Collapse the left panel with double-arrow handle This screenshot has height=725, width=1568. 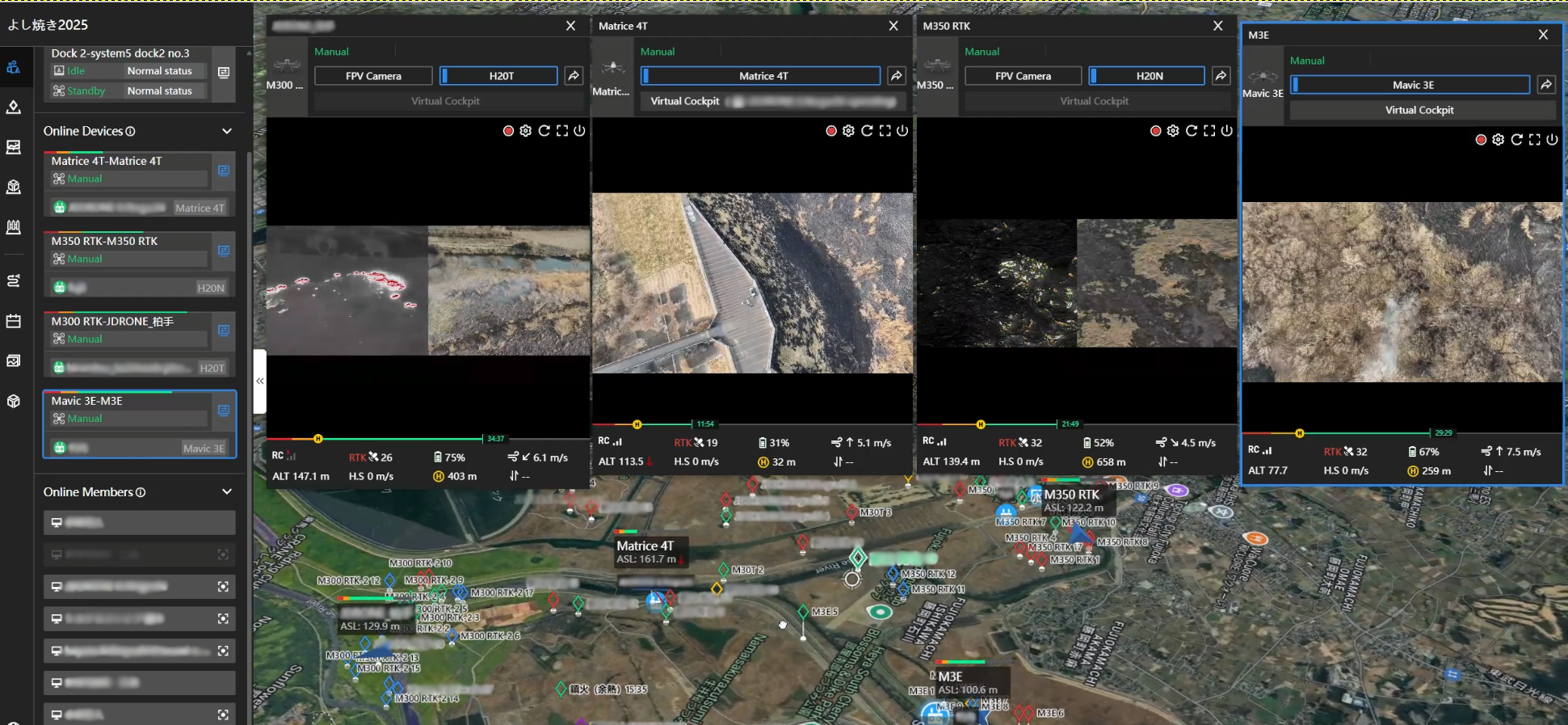coord(259,381)
